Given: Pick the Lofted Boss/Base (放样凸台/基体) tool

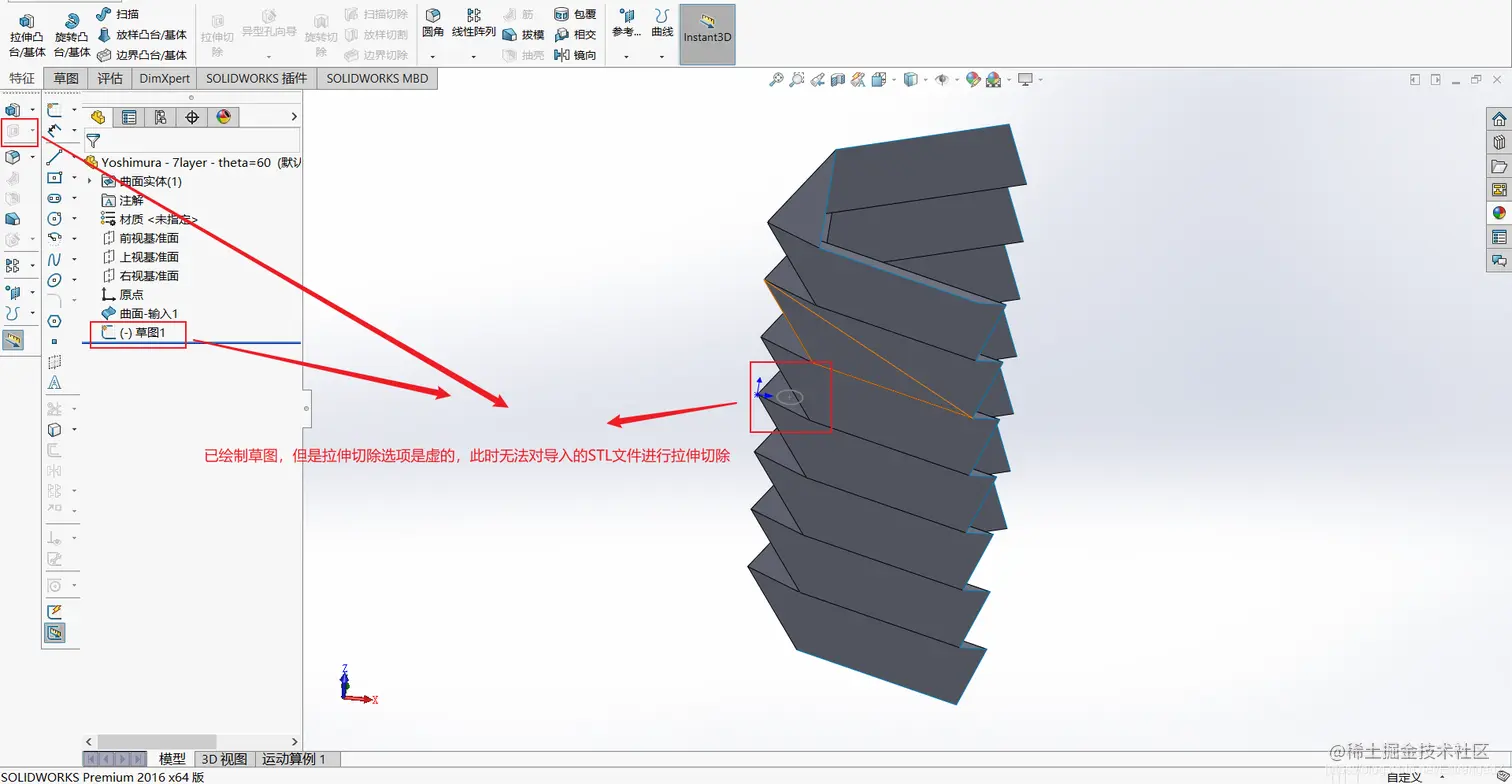Looking at the screenshot, I should pos(142,35).
